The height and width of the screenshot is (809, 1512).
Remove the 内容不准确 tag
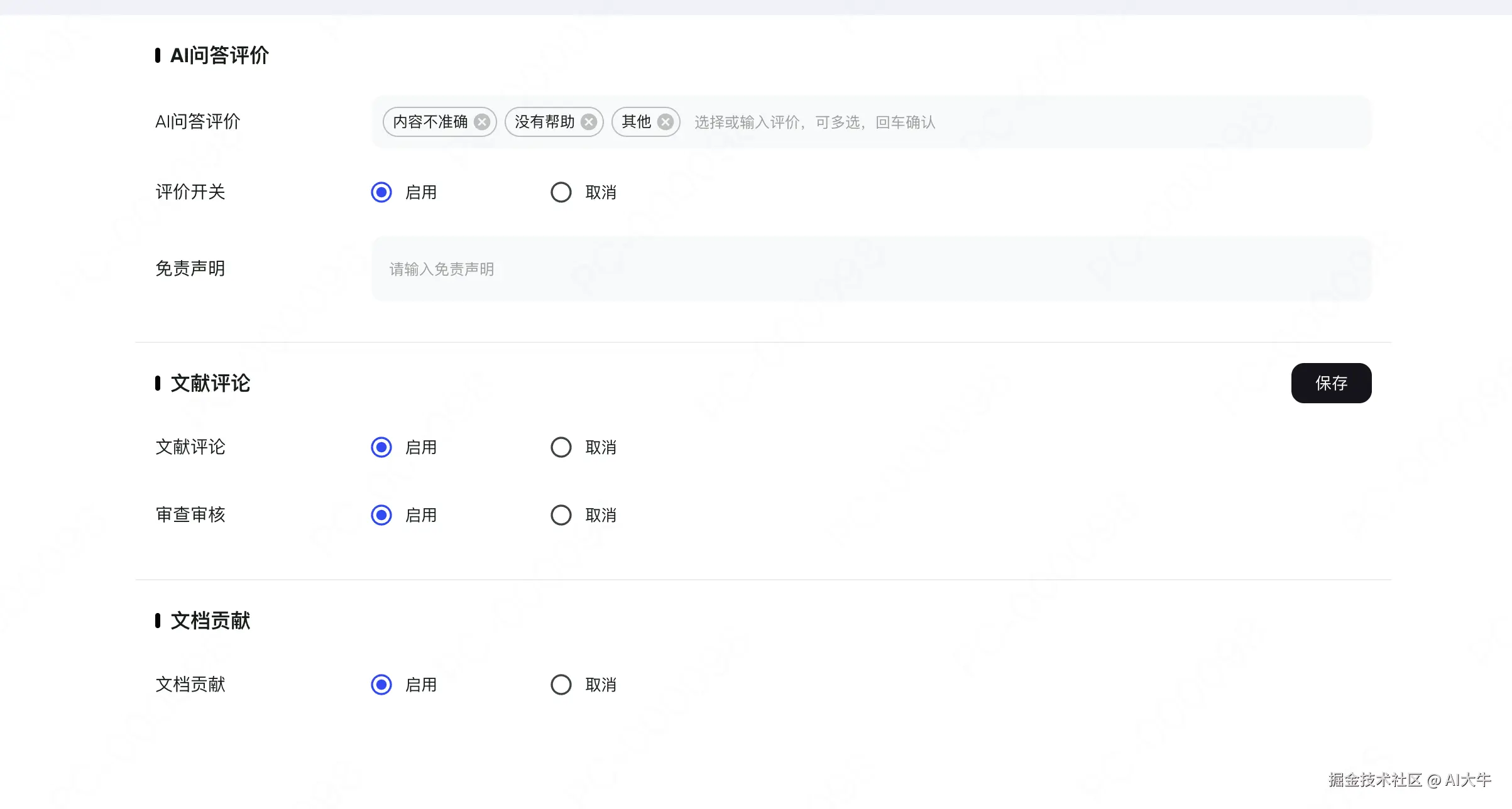click(x=482, y=122)
